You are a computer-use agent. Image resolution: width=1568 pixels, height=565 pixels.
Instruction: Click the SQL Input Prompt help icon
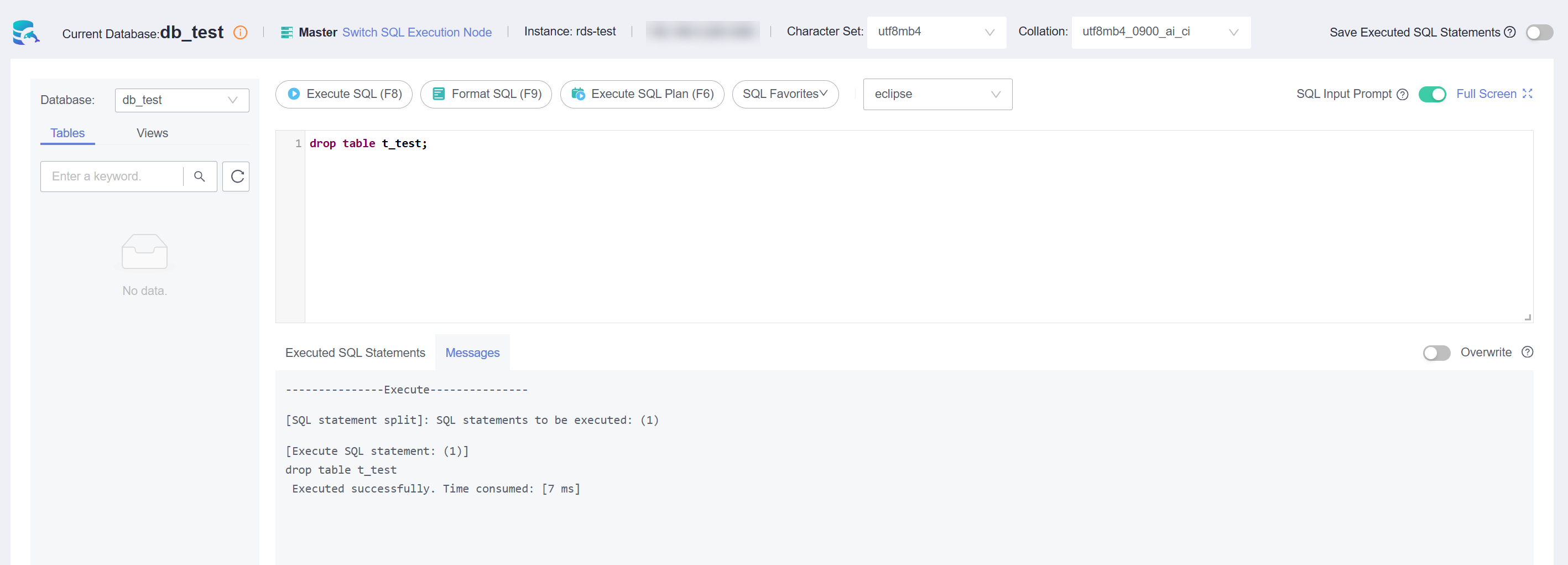[1403, 95]
